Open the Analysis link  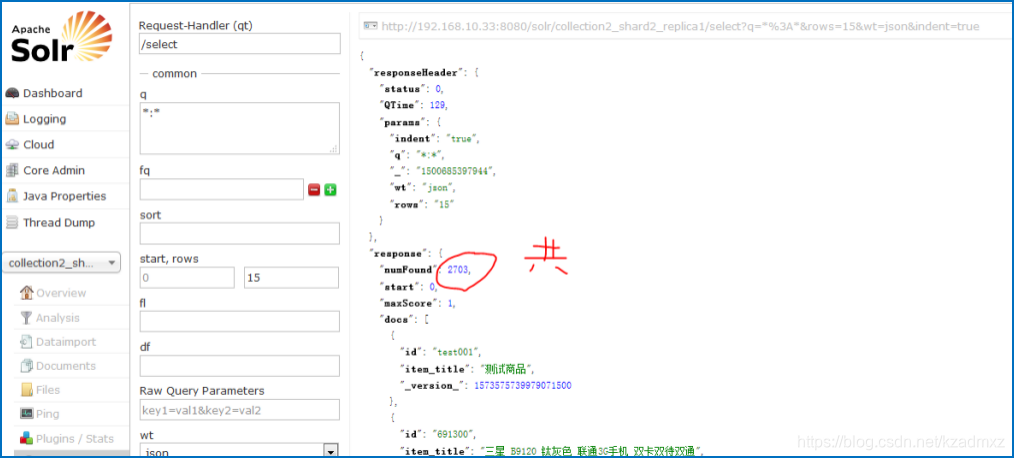click(x=58, y=318)
